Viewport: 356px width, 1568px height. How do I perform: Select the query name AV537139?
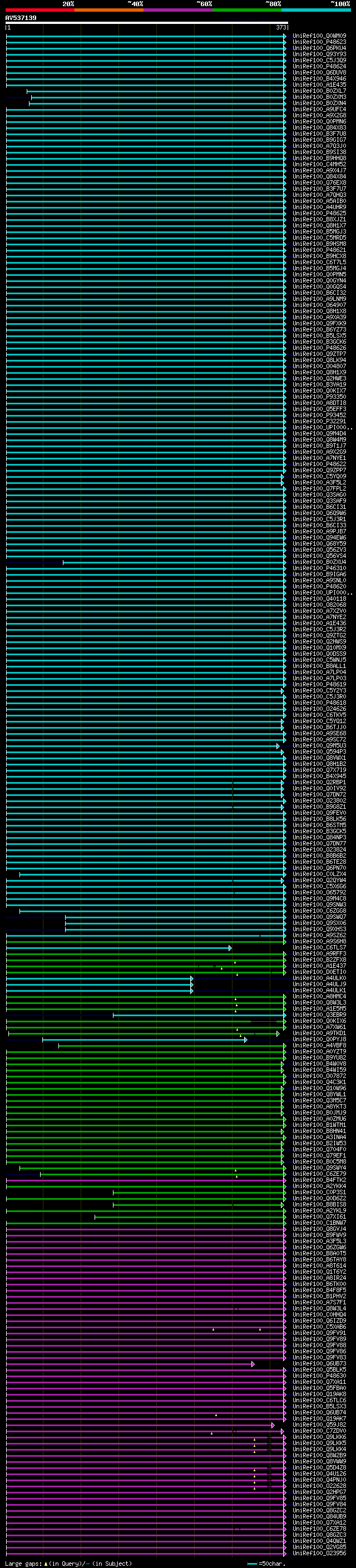pyautogui.click(x=21, y=18)
